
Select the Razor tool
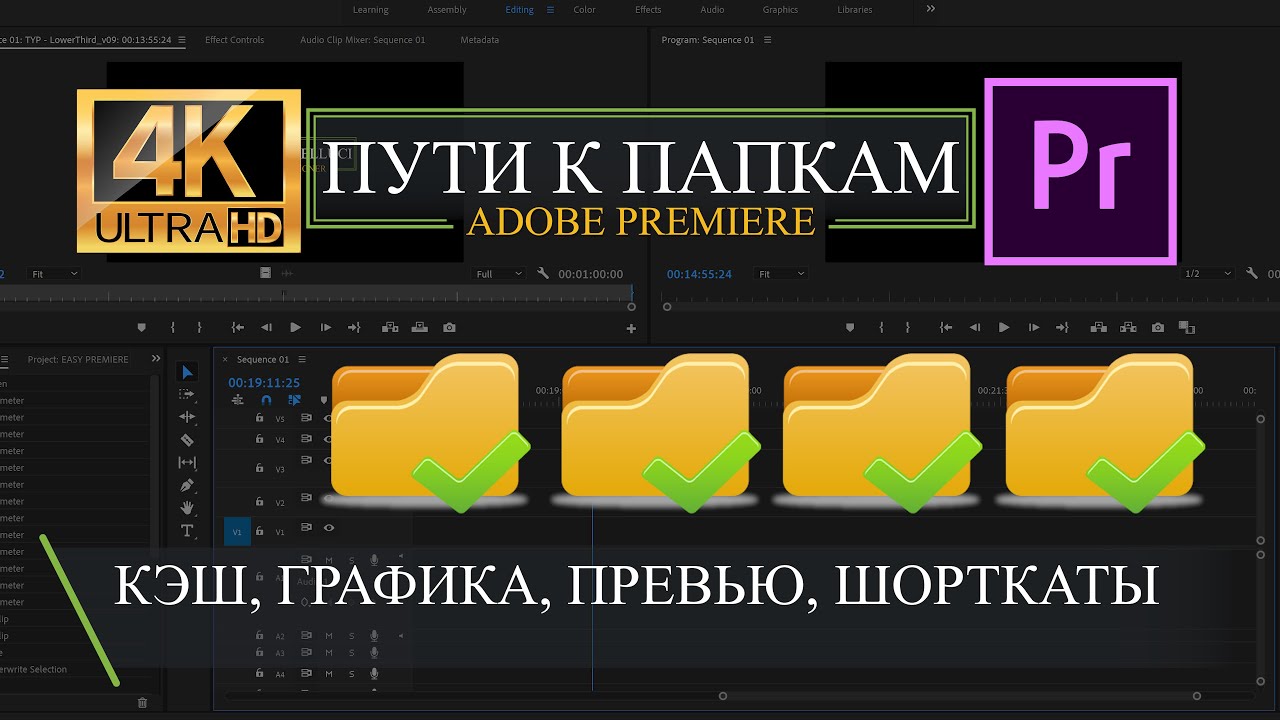[187, 440]
